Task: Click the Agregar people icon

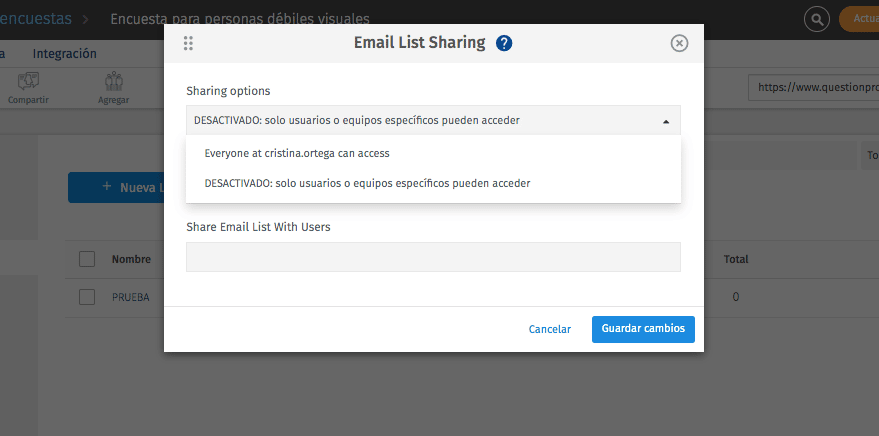Action: pos(114,82)
